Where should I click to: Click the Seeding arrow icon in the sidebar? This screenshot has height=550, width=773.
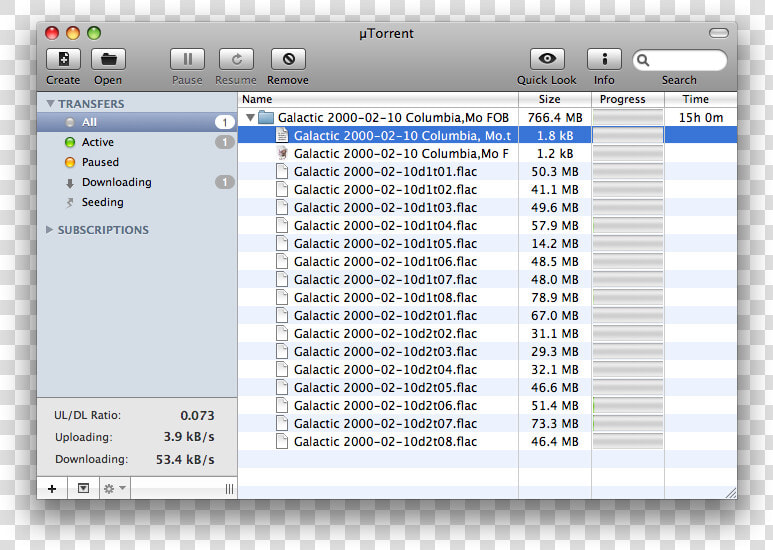[70, 203]
